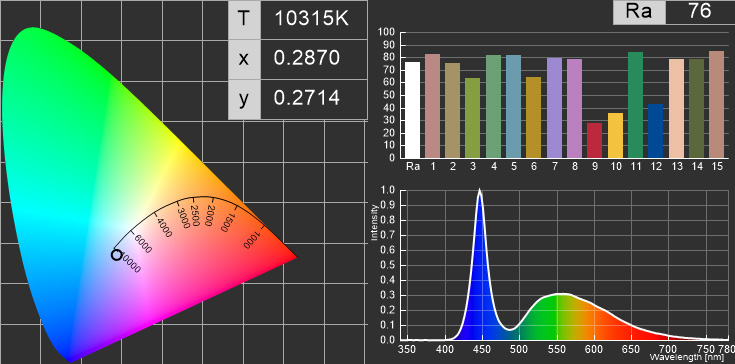The width and height of the screenshot is (735, 364).
Task: Click the Ra value field showing 76
Action: (700, 12)
